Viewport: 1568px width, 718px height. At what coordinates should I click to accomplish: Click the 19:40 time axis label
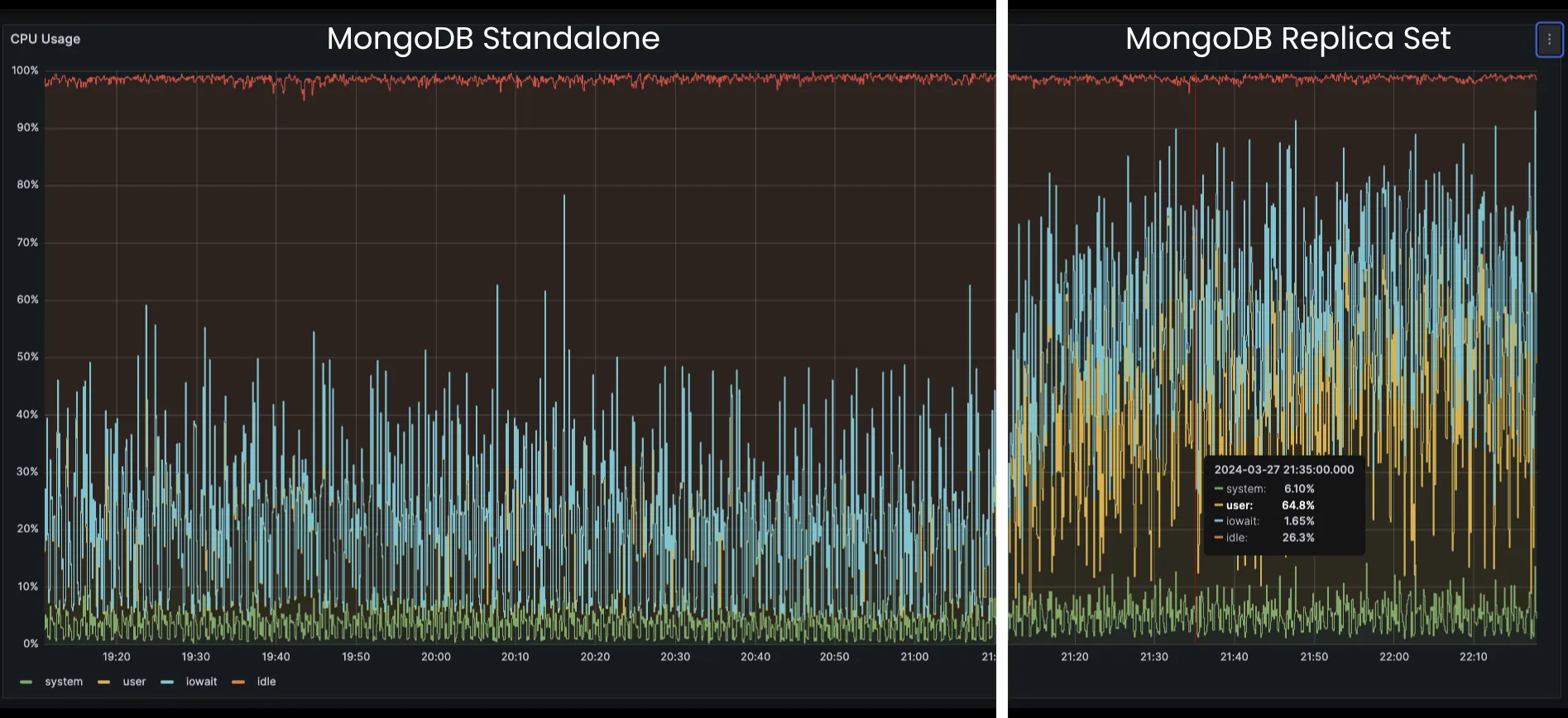click(x=276, y=657)
